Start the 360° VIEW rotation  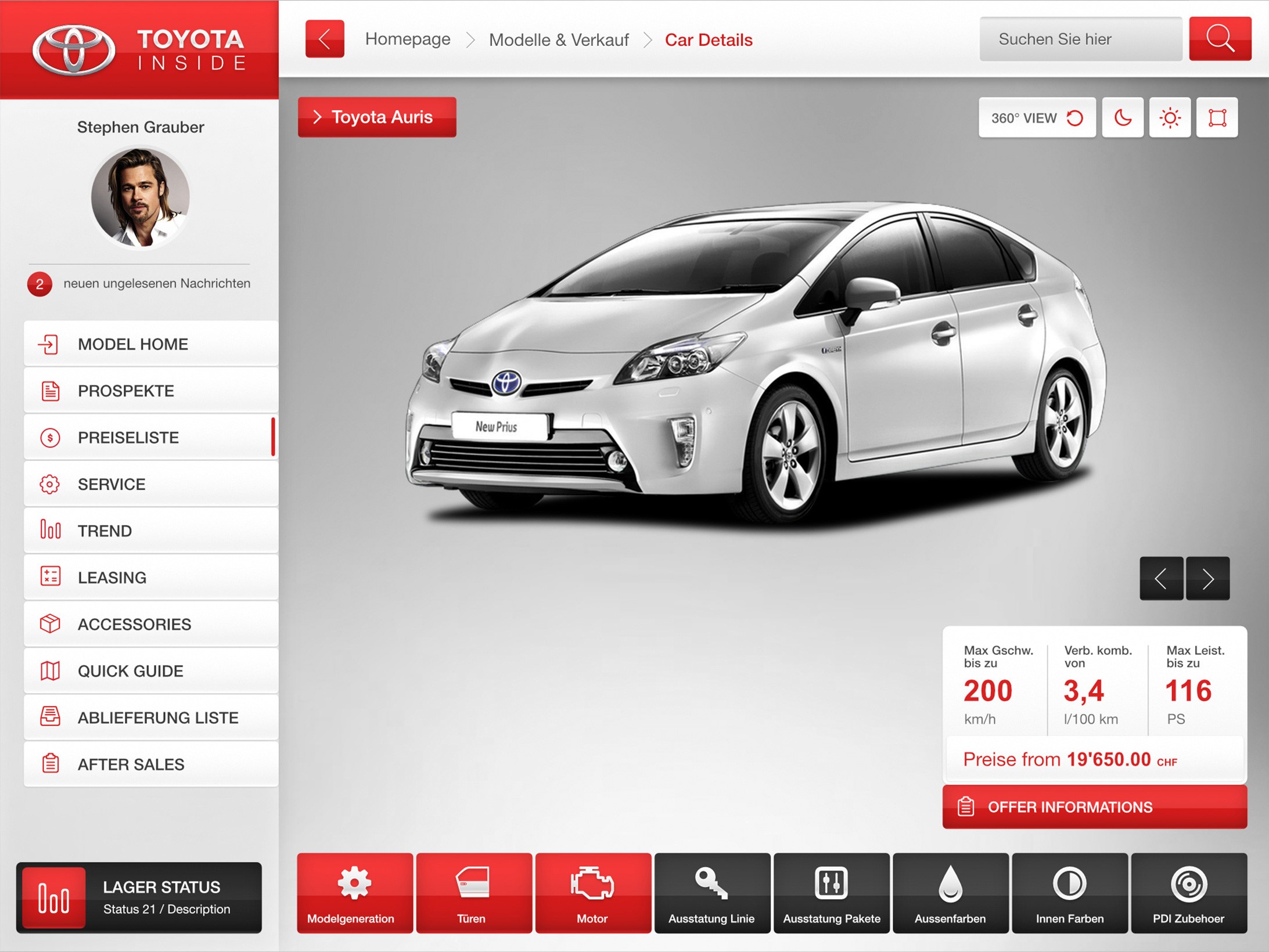[x=1037, y=117]
